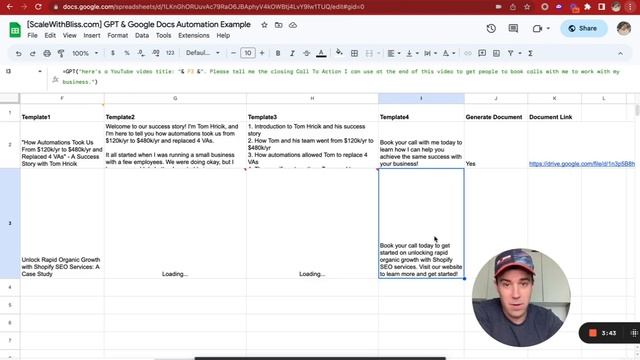The height and width of the screenshot is (360, 640).
Task: Click the Redo icon in toolbar
Action: pos(33,53)
